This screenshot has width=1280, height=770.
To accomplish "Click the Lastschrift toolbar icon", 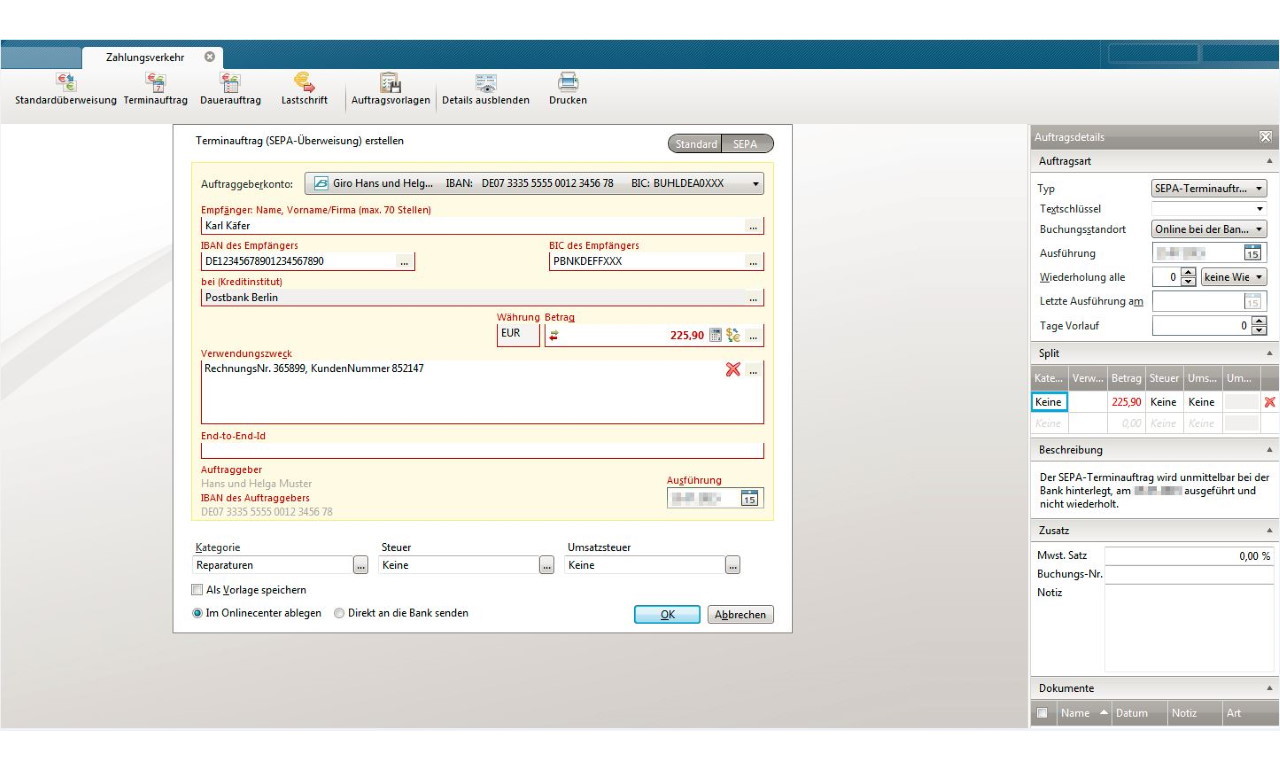I will tap(304, 84).
